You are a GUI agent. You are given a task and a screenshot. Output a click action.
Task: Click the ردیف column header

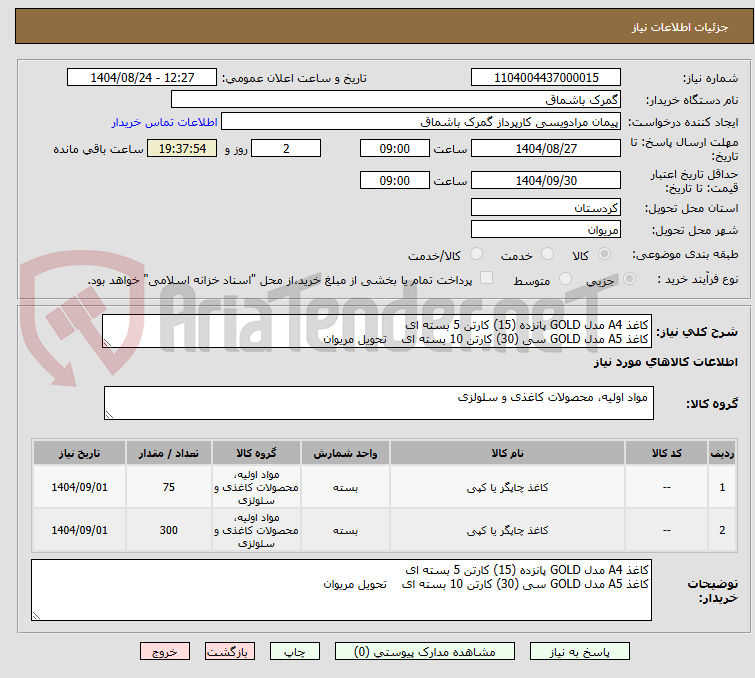pos(722,453)
